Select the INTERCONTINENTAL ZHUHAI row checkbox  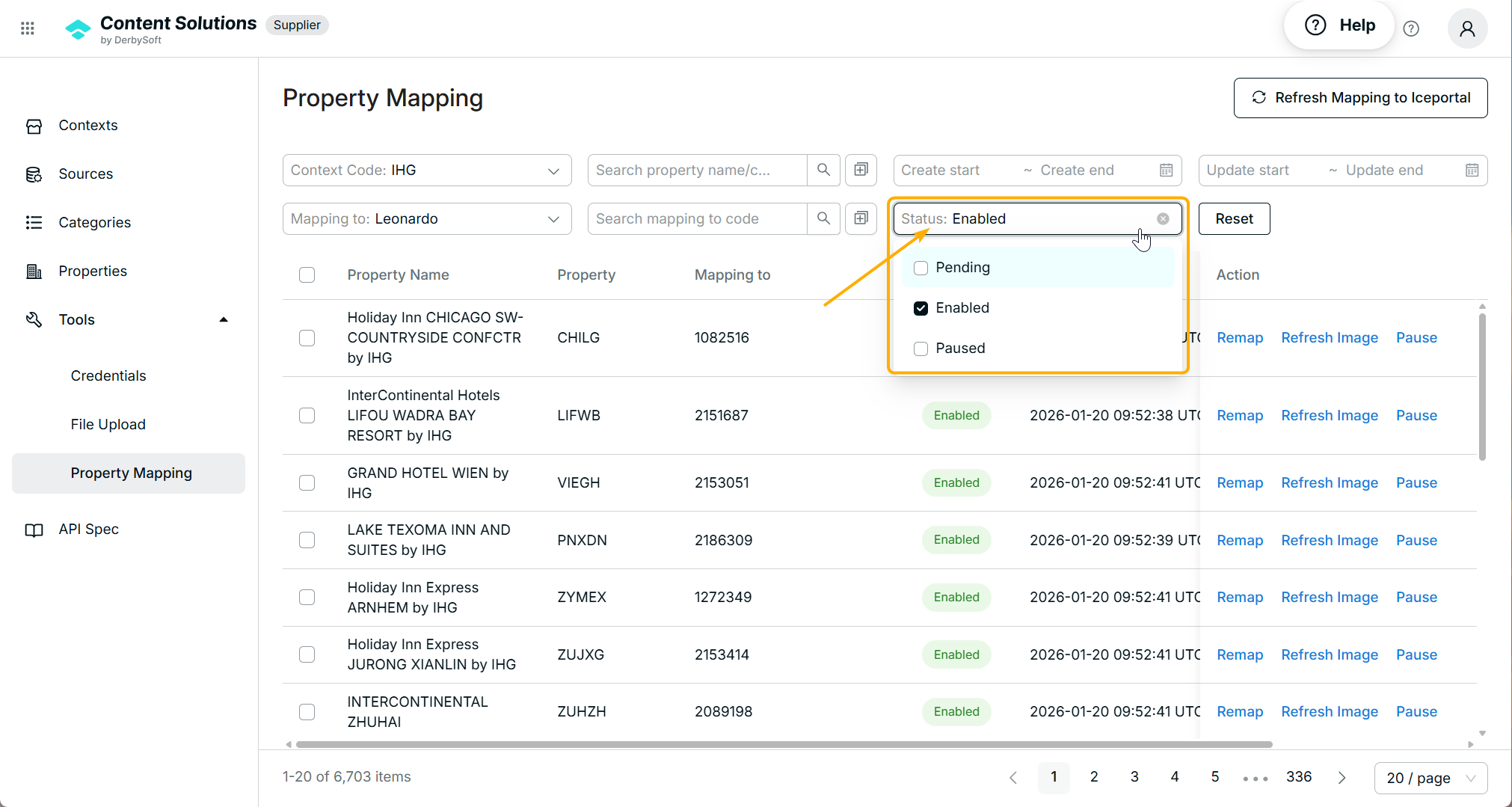[x=307, y=711]
